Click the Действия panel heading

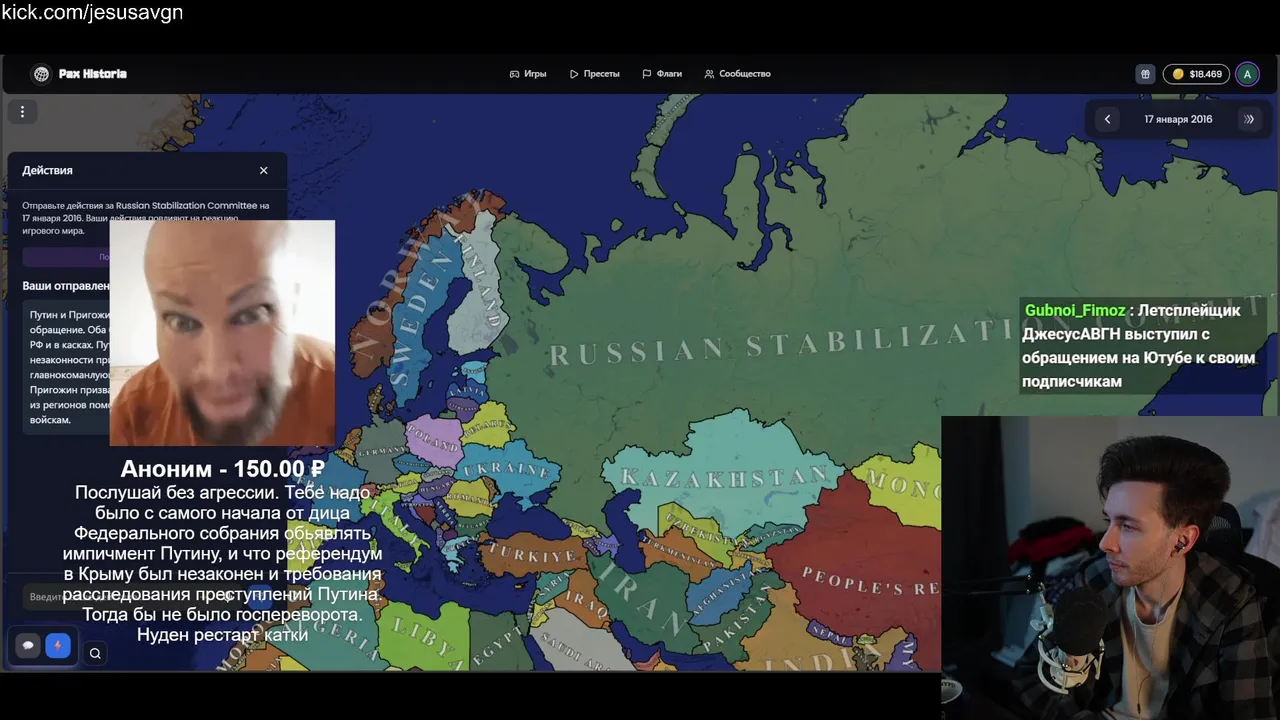click(47, 170)
